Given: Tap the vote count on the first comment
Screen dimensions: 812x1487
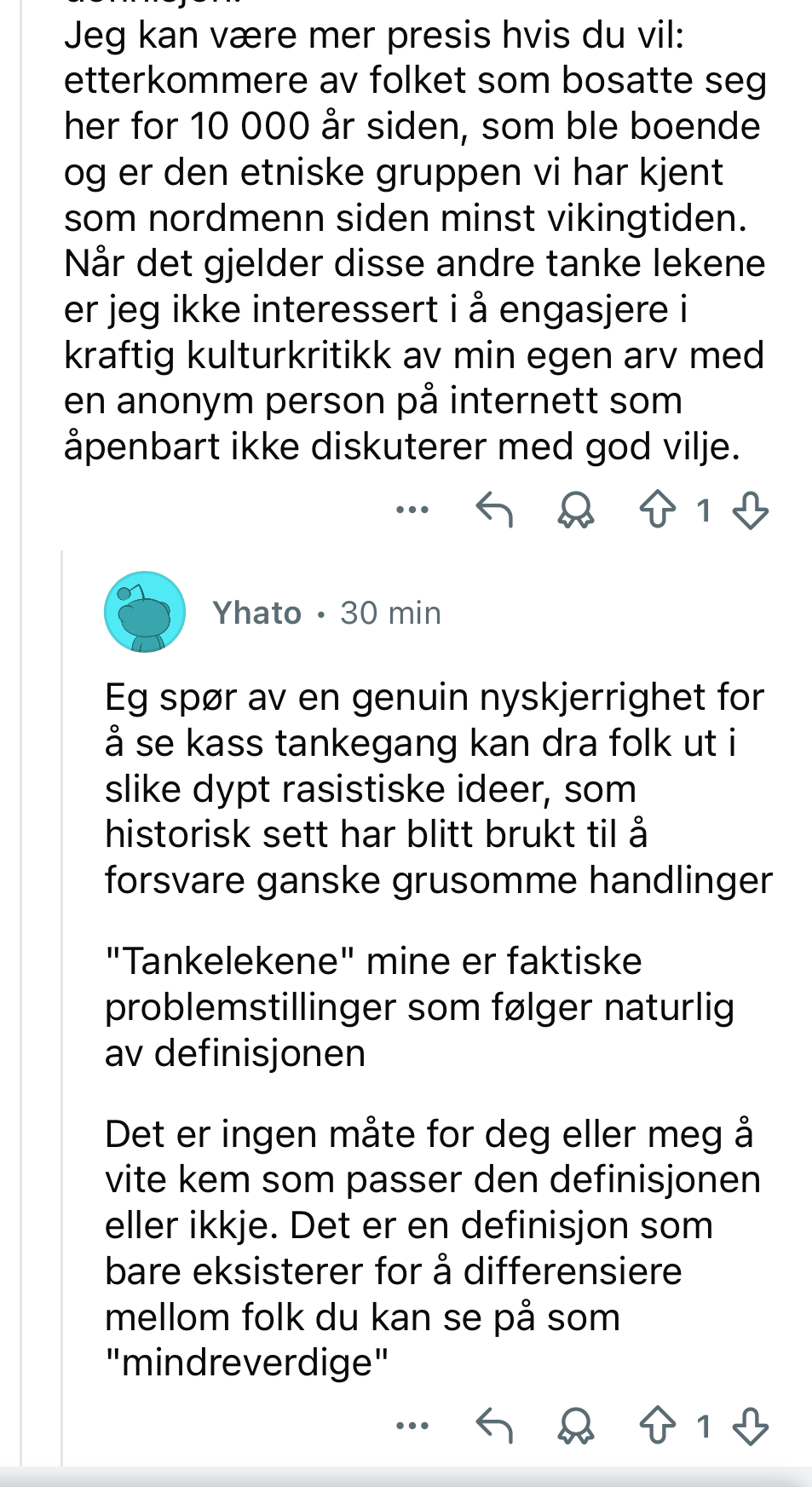Looking at the screenshot, I should click(x=704, y=510).
